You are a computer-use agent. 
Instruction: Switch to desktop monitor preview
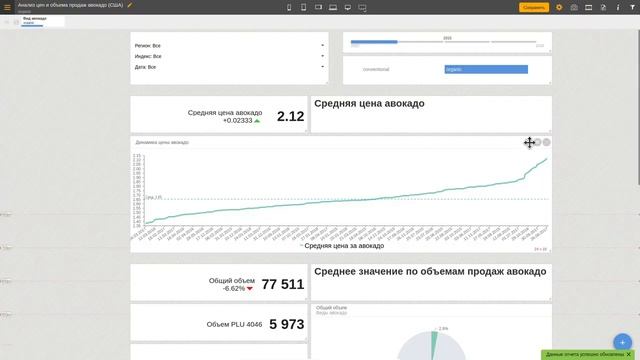pos(347,7)
